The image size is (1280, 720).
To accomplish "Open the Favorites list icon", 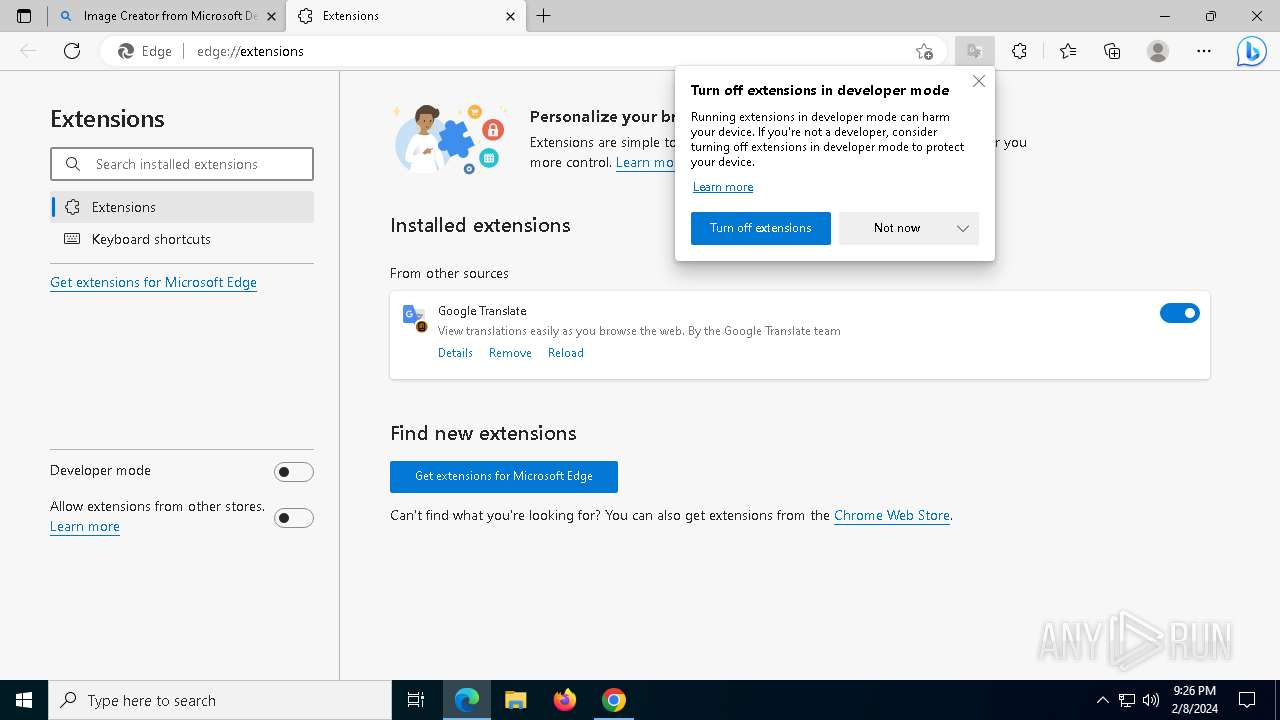I will [x=1068, y=51].
